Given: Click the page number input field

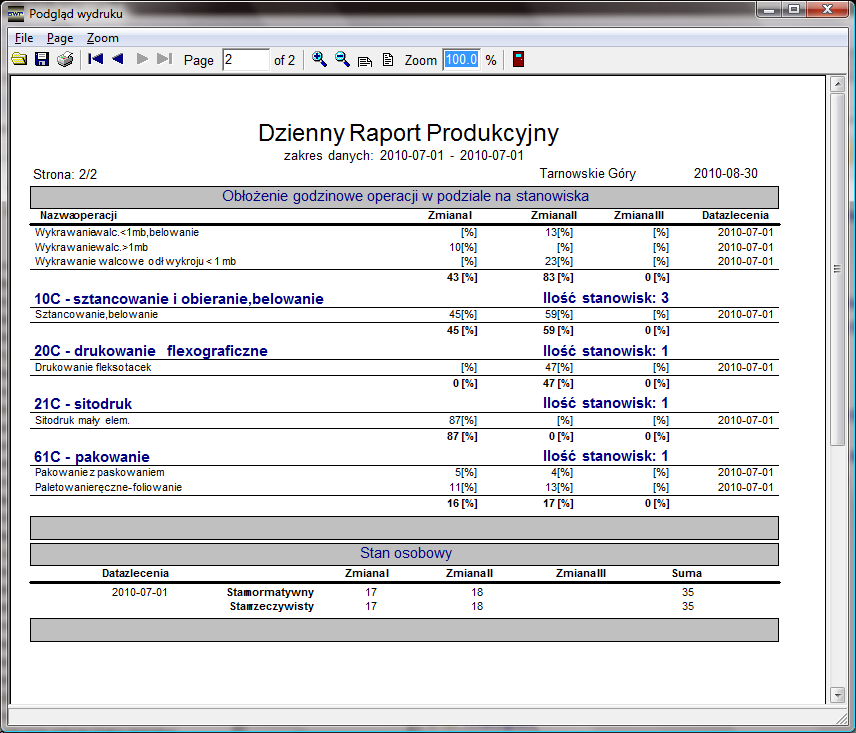Looking at the screenshot, I should [x=245, y=60].
